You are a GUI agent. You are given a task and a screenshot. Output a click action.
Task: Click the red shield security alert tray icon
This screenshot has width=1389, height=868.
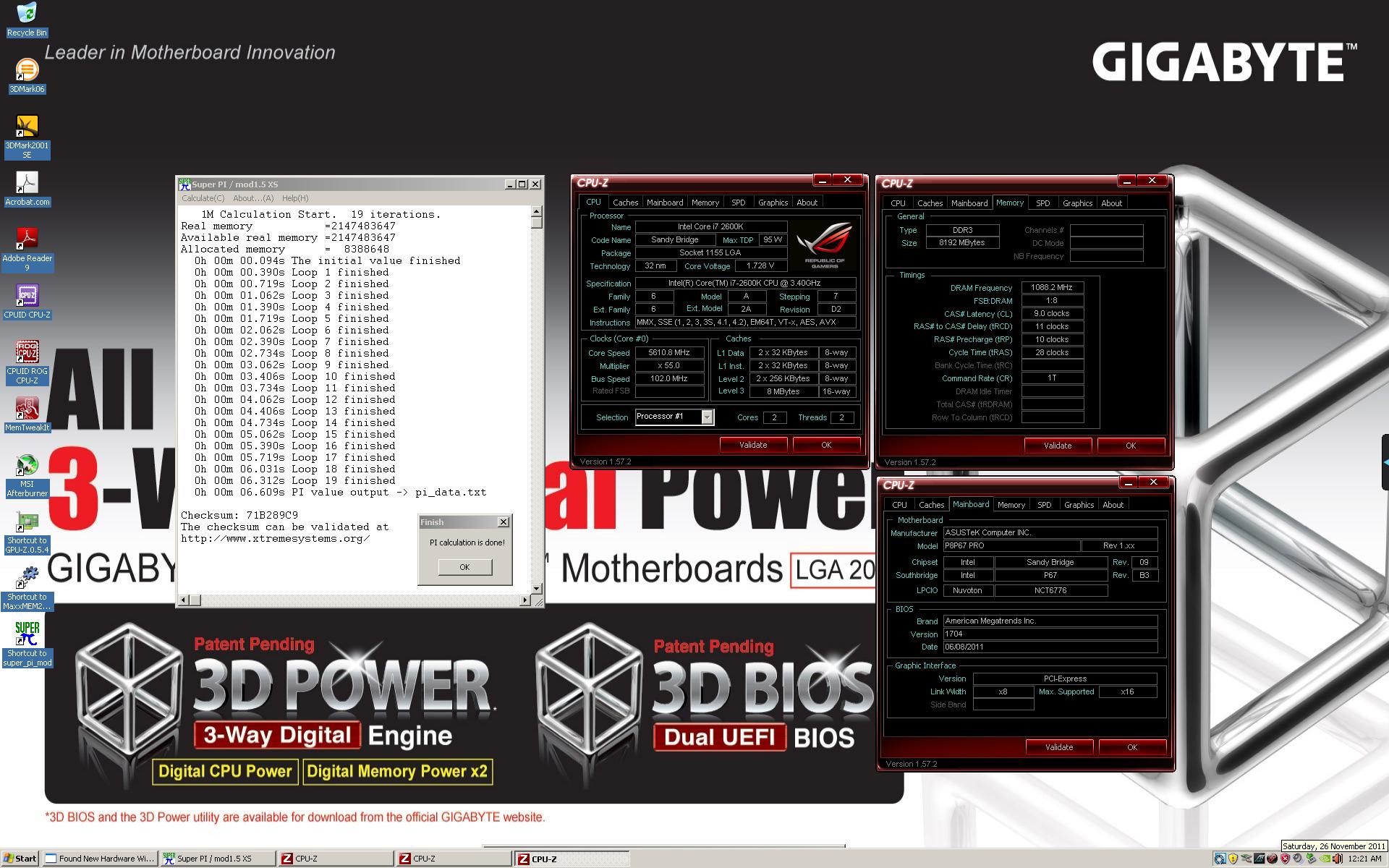pyautogui.click(x=1286, y=859)
